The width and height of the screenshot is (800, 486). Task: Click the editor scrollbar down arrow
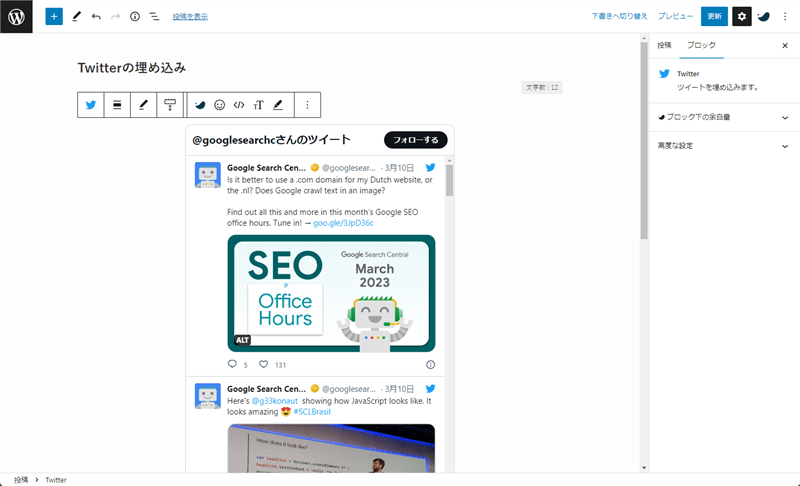click(x=644, y=468)
